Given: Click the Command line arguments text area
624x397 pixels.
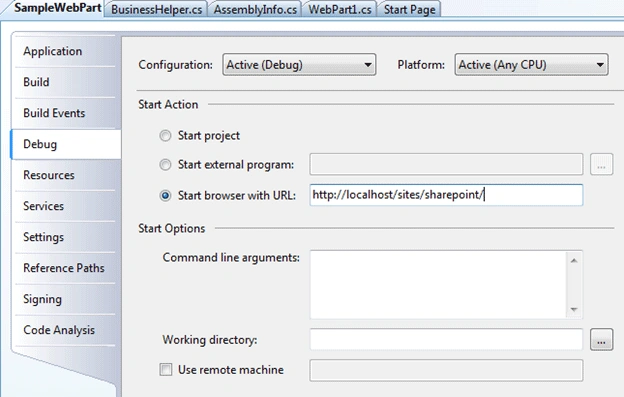Looking at the screenshot, I should click(438, 284).
